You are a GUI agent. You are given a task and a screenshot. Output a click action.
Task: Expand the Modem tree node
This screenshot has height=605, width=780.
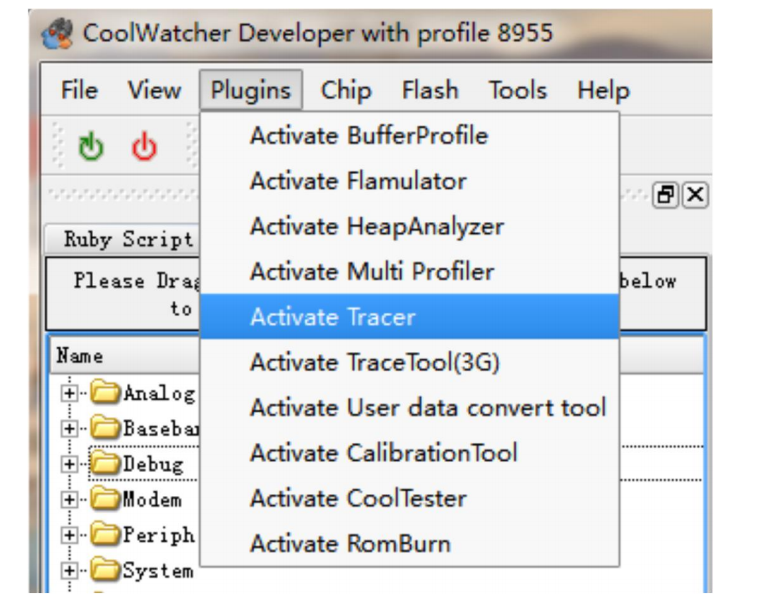click(x=69, y=500)
